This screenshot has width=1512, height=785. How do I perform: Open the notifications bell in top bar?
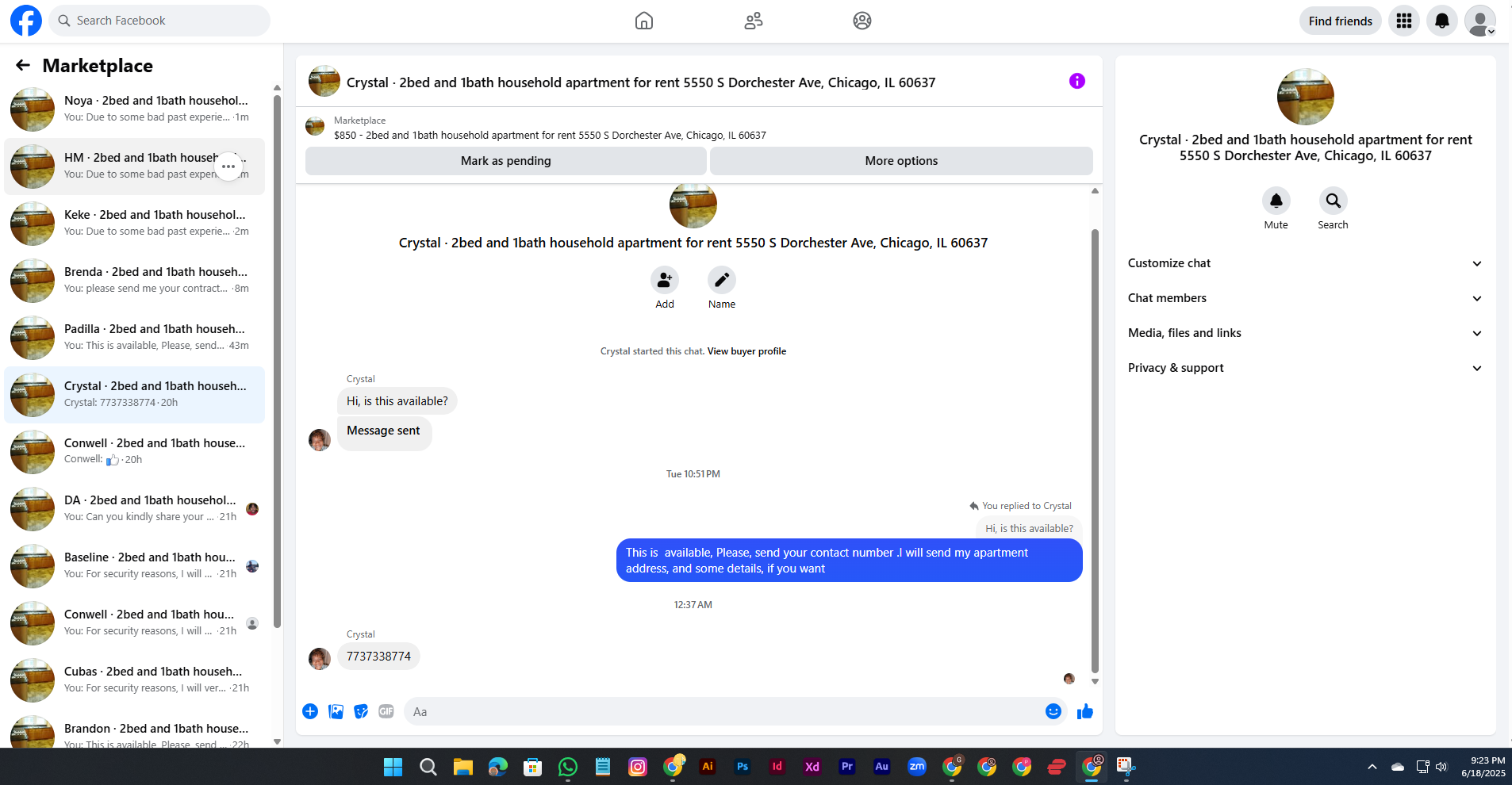[x=1442, y=21]
